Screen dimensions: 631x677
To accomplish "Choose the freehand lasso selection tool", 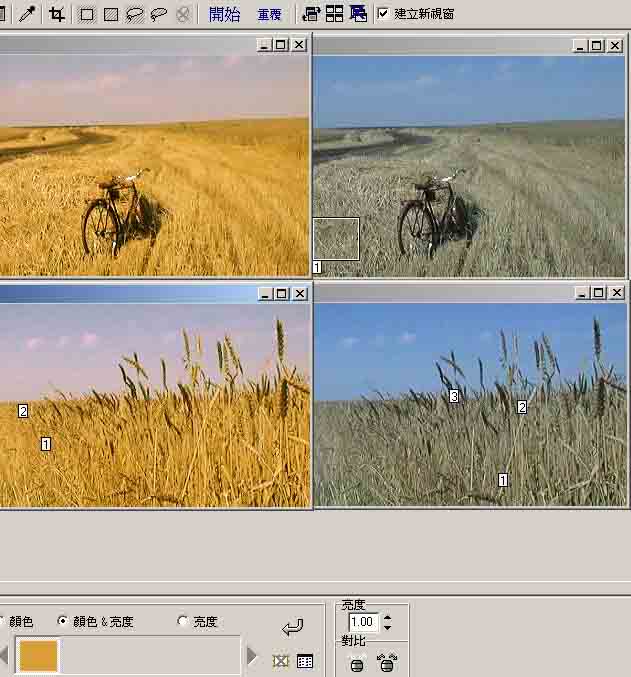I will pyautogui.click(x=135, y=14).
